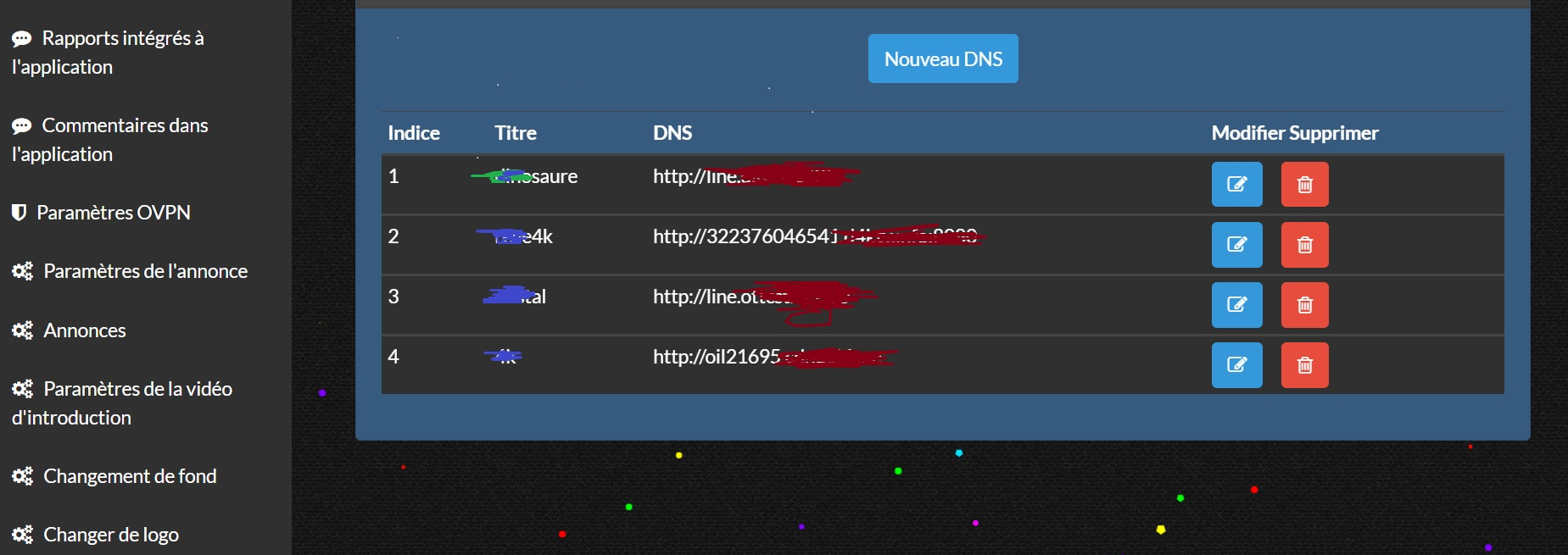Delete the DNS entry in row 3

coord(1304,305)
